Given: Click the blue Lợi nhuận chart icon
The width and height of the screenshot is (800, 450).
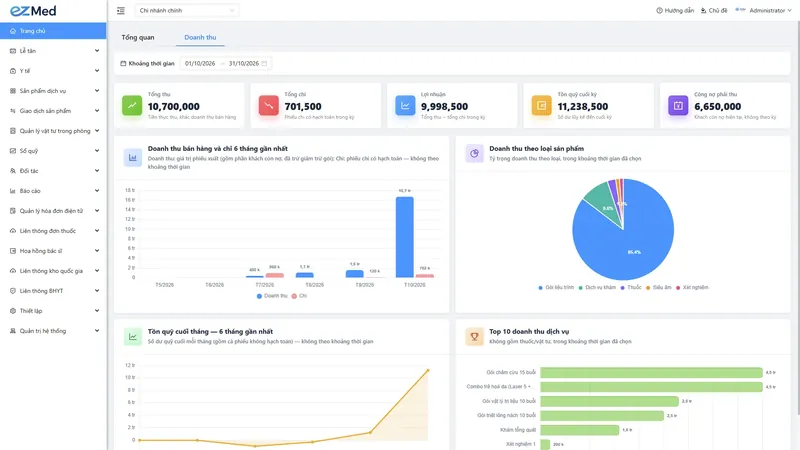Looking at the screenshot, I should pyautogui.click(x=405, y=106).
